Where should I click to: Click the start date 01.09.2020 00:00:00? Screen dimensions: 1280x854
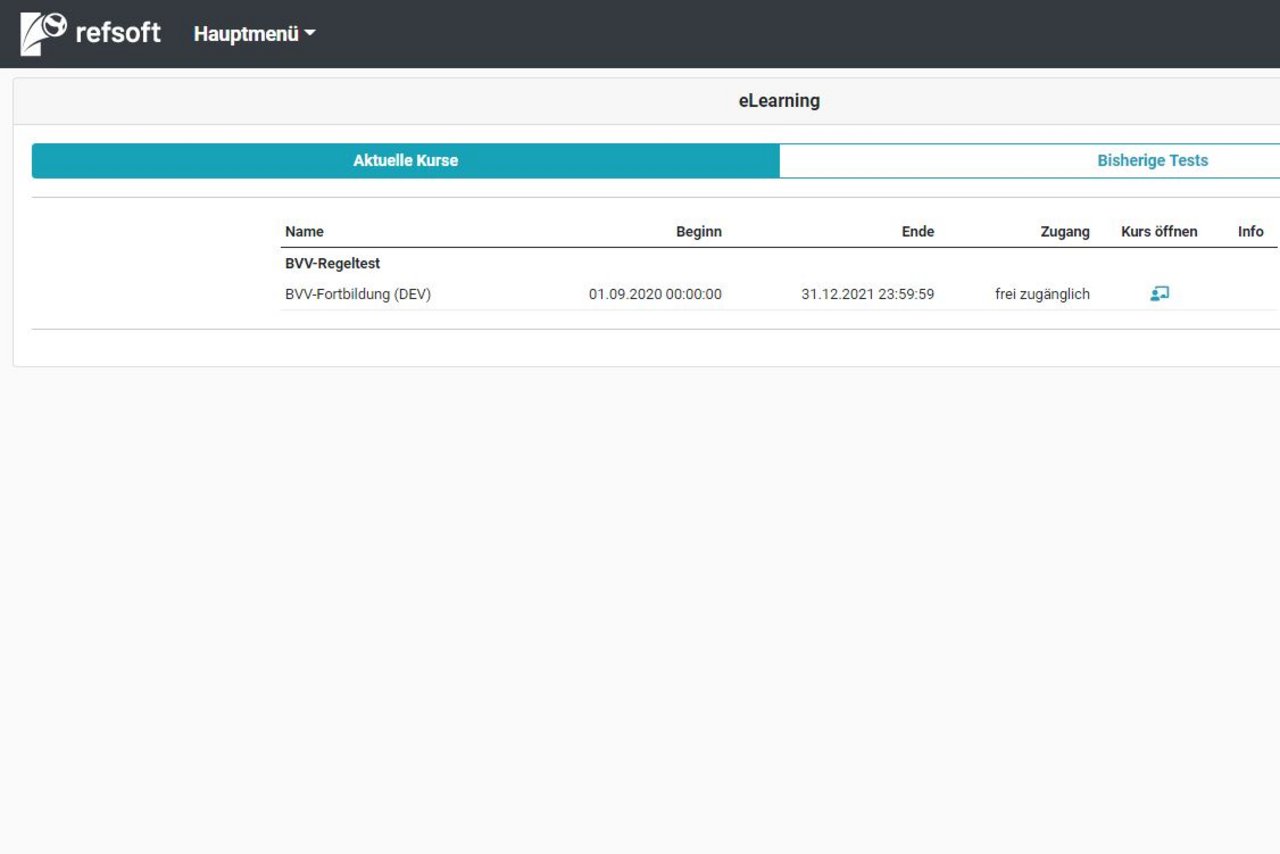point(654,294)
